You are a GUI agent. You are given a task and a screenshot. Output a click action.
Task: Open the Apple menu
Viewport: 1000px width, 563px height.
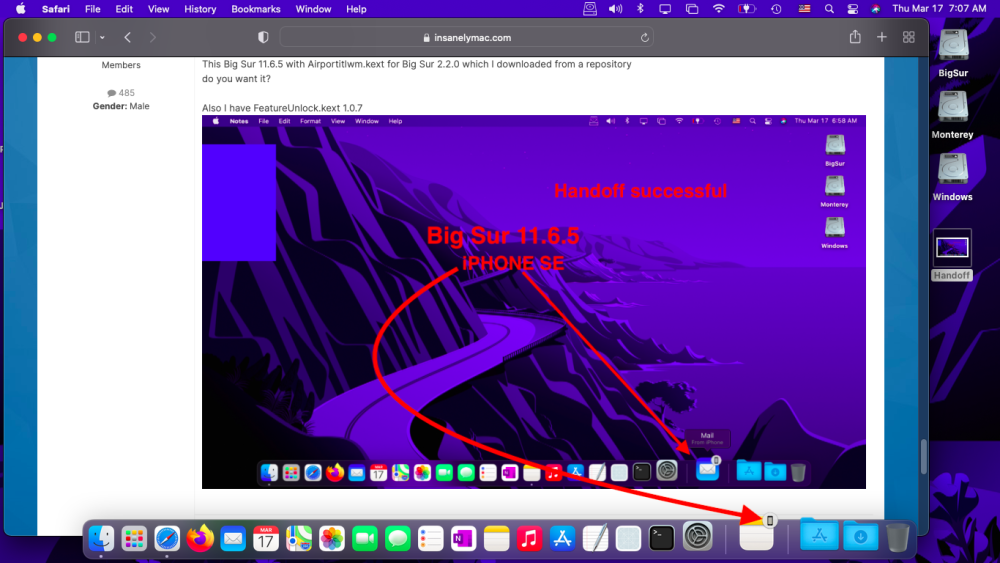click(x=20, y=9)
